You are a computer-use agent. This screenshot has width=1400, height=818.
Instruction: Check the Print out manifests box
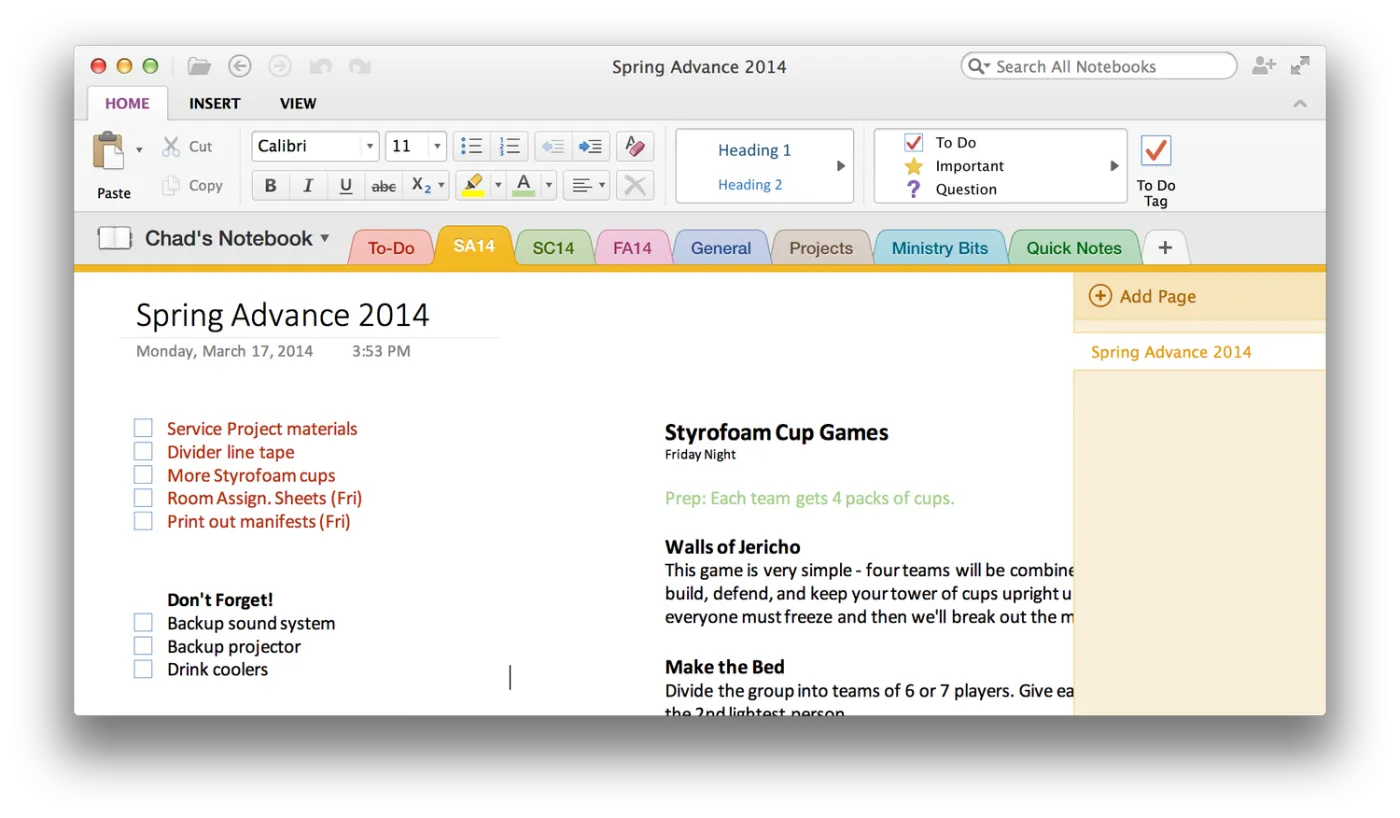coord(143,521)
